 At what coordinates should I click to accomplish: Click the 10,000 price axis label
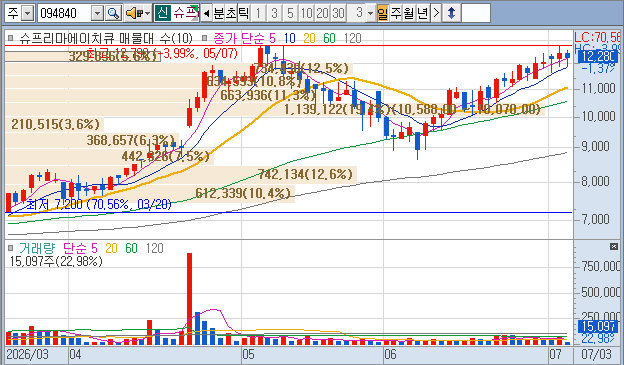[598, 116]
